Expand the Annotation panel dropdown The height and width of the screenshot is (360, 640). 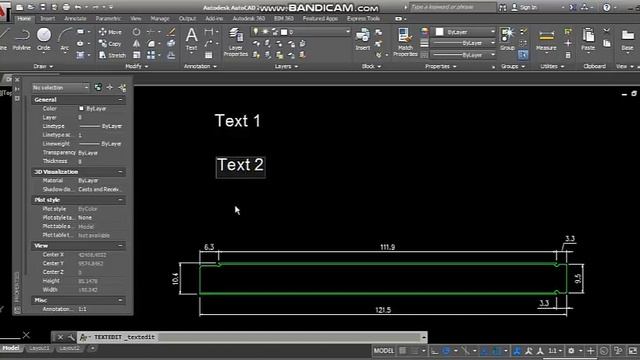click(x=200, y=66)
